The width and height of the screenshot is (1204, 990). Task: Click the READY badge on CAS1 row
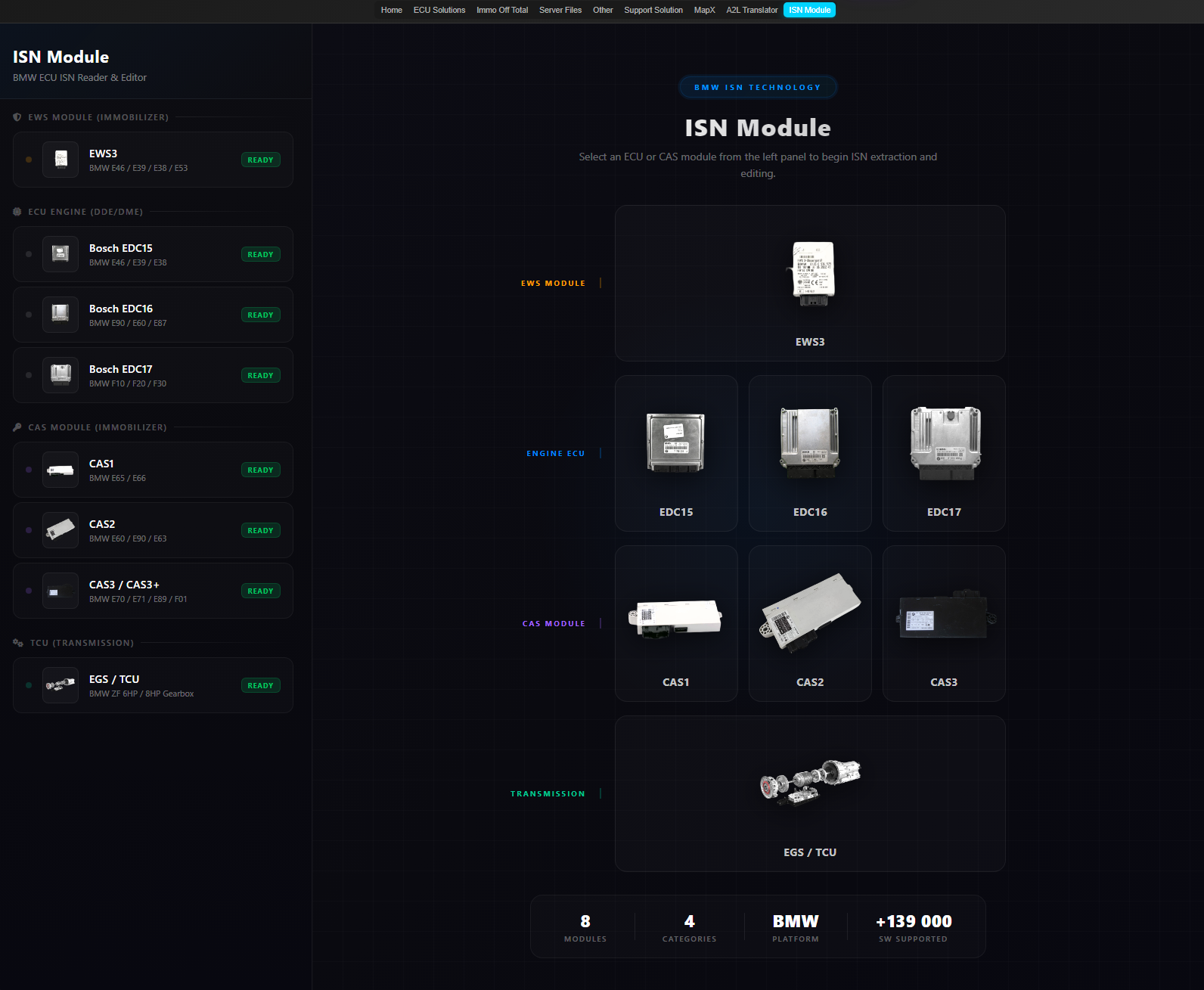260,470
